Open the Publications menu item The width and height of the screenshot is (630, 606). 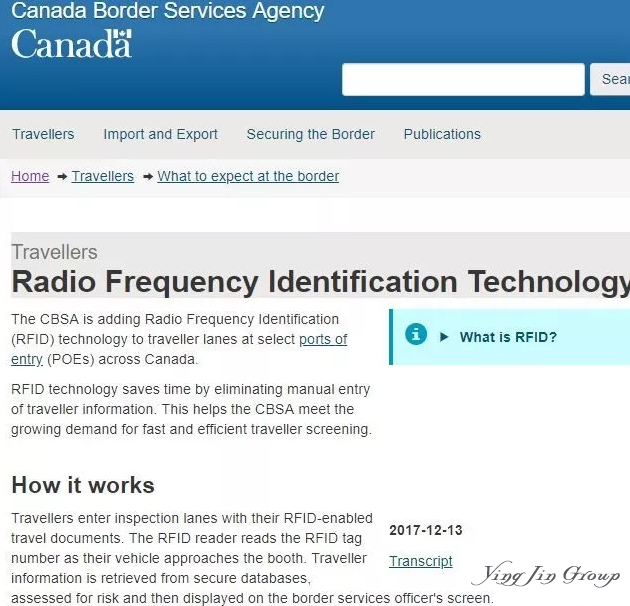442,134
